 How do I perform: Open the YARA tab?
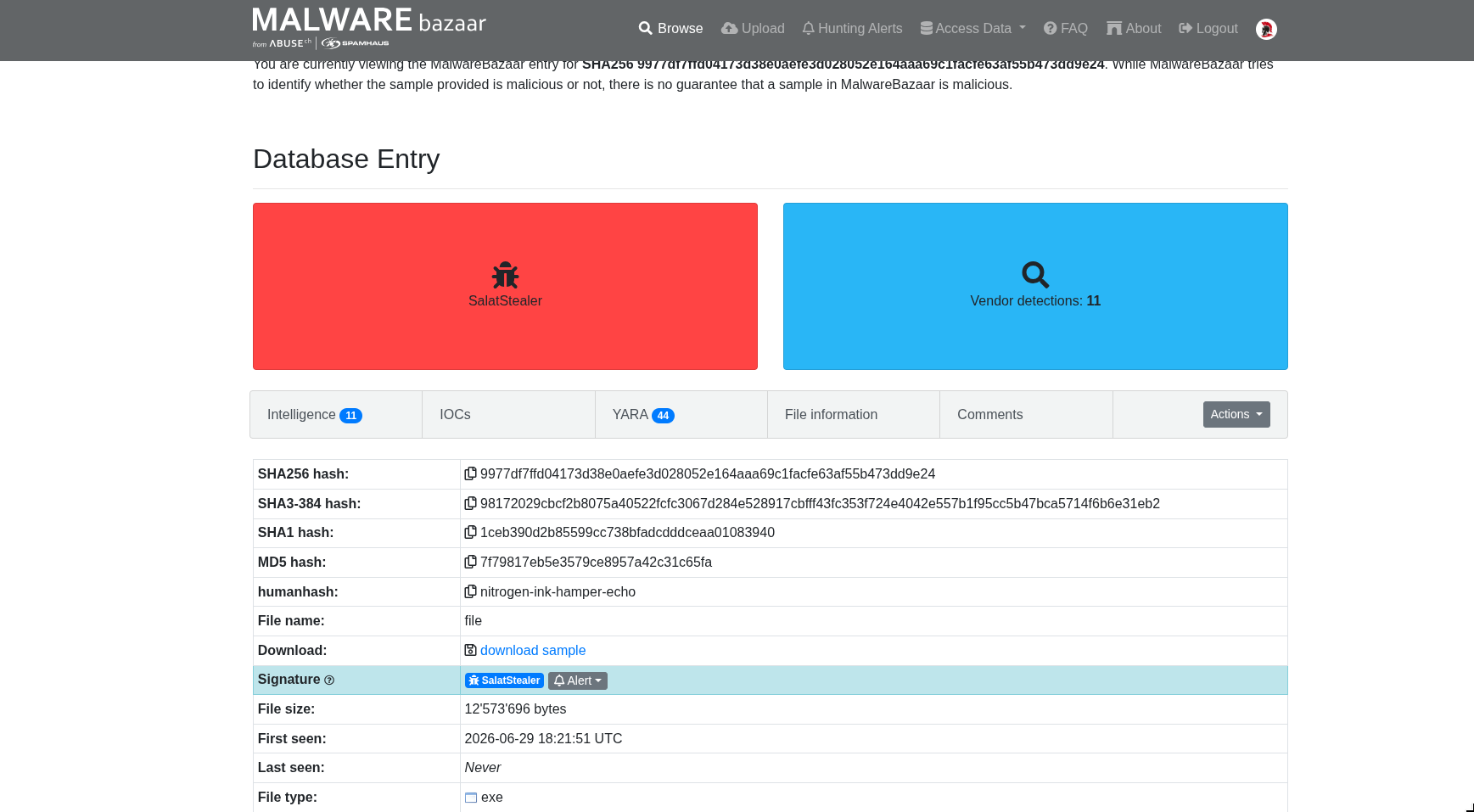point(681,415)
